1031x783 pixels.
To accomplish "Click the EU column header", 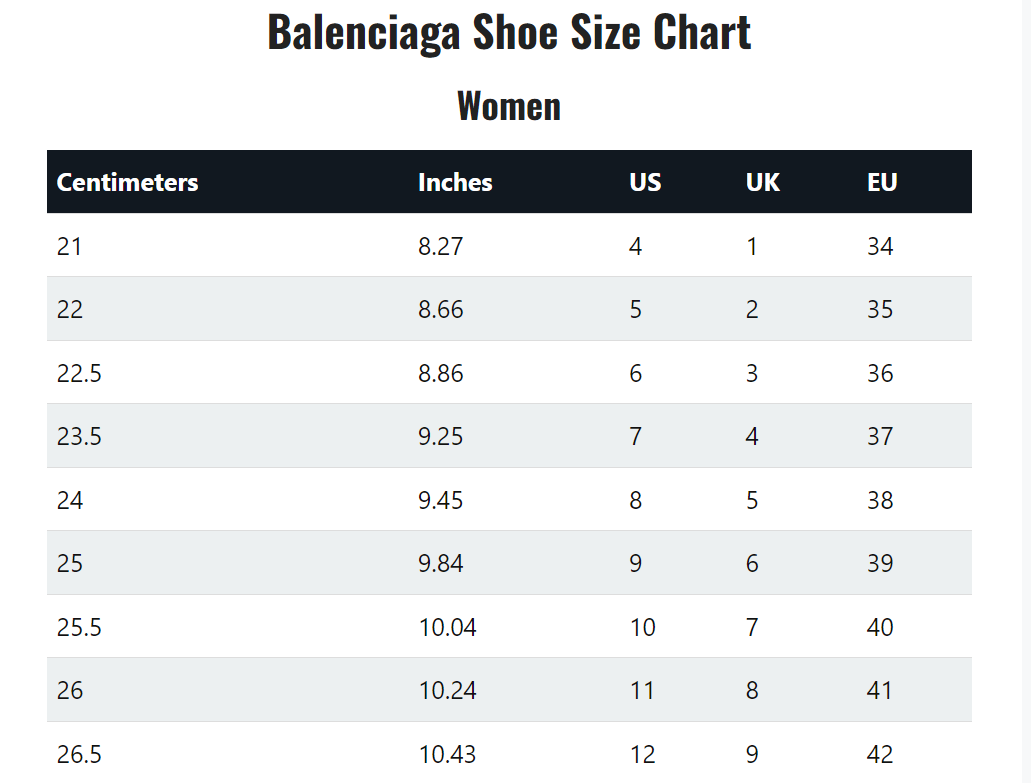I will point(882,182).
